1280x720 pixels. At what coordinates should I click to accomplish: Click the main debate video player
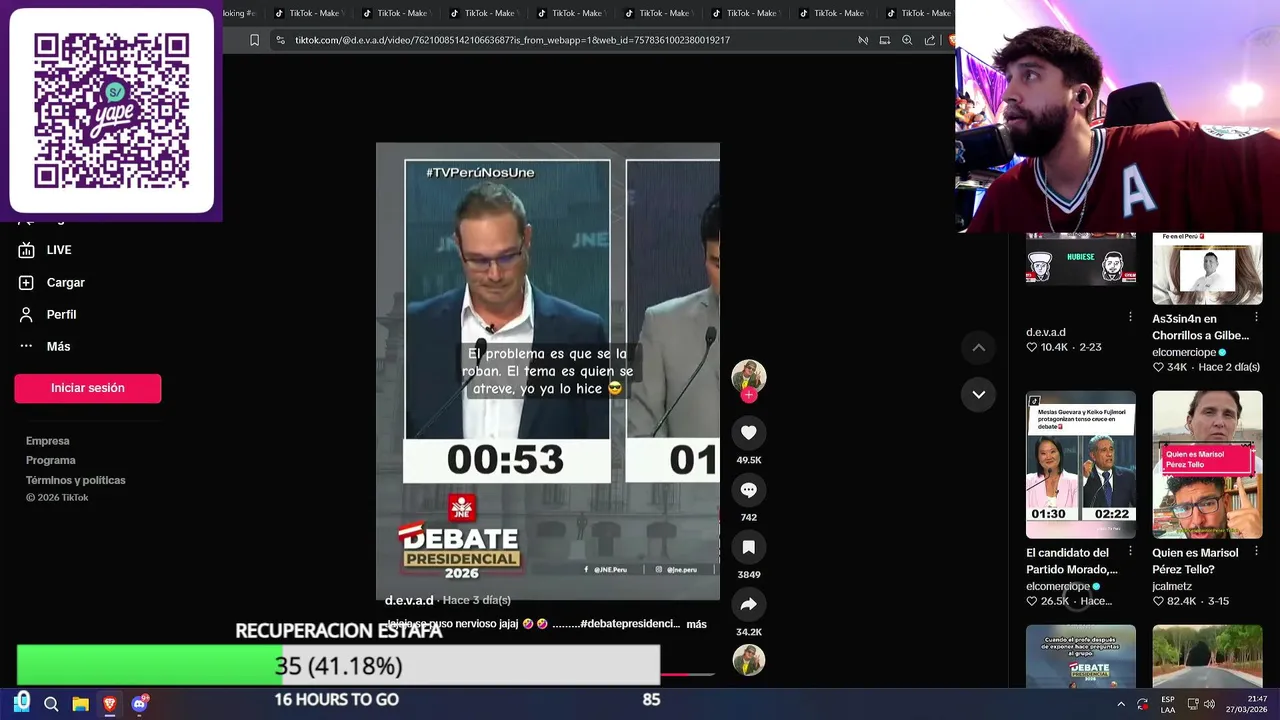tap(547, 371)
